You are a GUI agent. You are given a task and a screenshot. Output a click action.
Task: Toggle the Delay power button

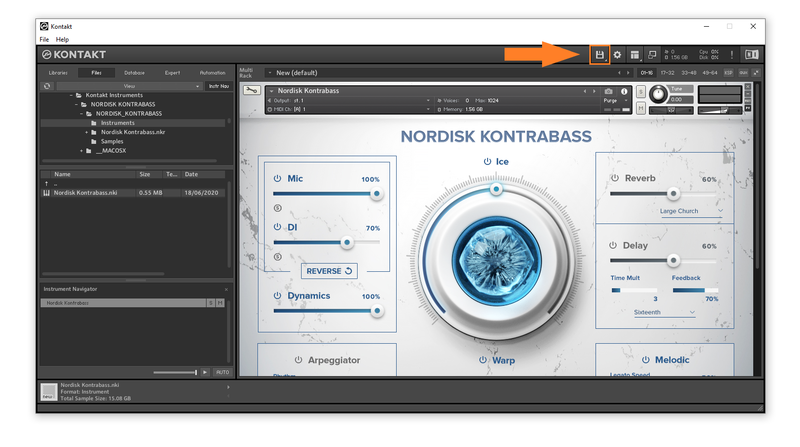coord(613,245)
